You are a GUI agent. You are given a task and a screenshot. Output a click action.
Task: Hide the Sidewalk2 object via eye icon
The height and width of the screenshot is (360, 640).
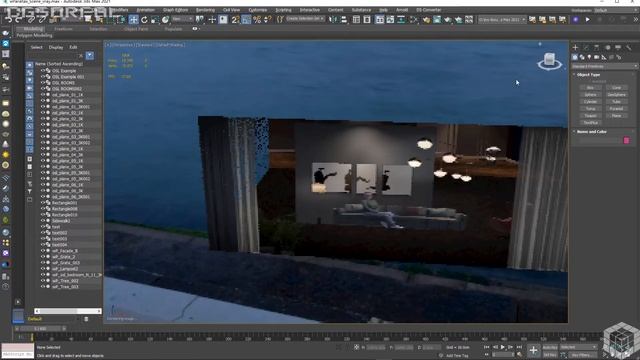point(42,221)
